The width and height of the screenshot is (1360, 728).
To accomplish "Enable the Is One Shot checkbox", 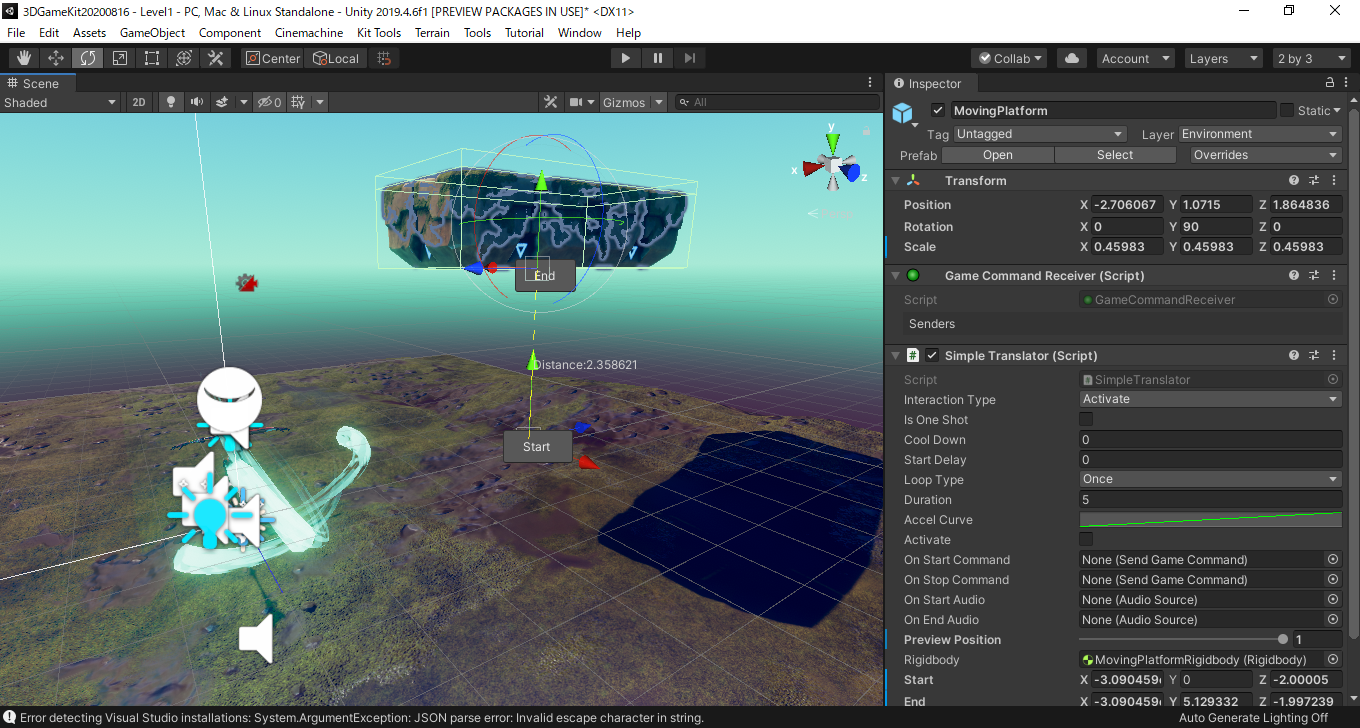I will coord(1086,420).
